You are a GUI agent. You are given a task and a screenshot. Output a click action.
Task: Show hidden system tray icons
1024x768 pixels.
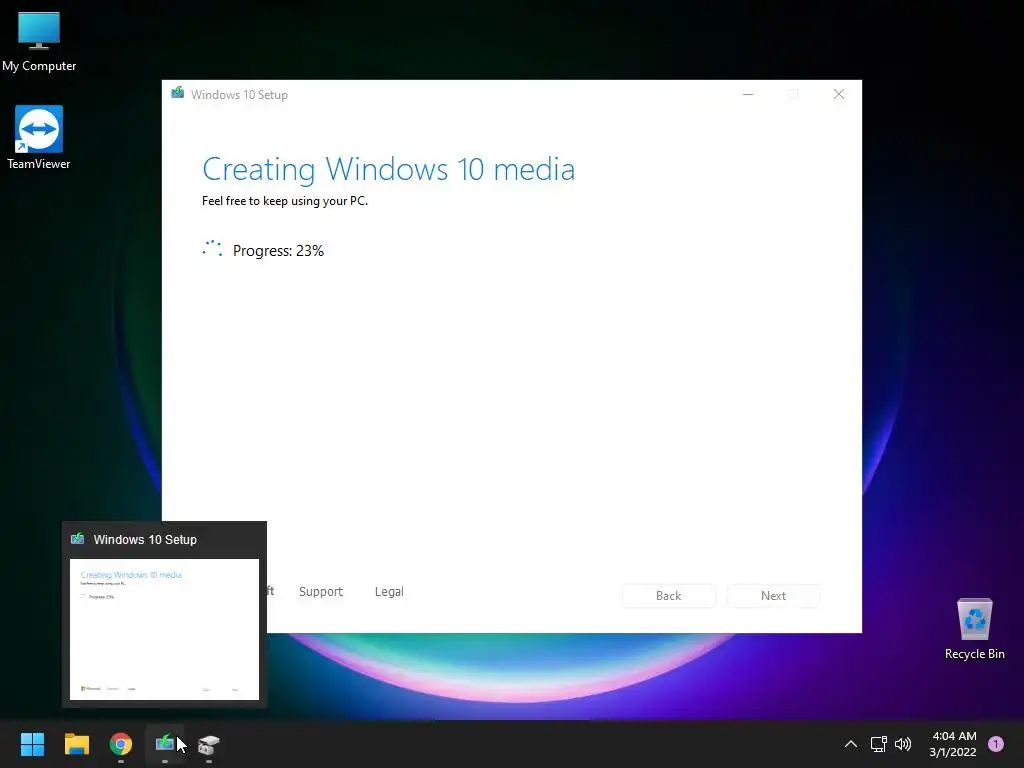[x=850, y=744]
